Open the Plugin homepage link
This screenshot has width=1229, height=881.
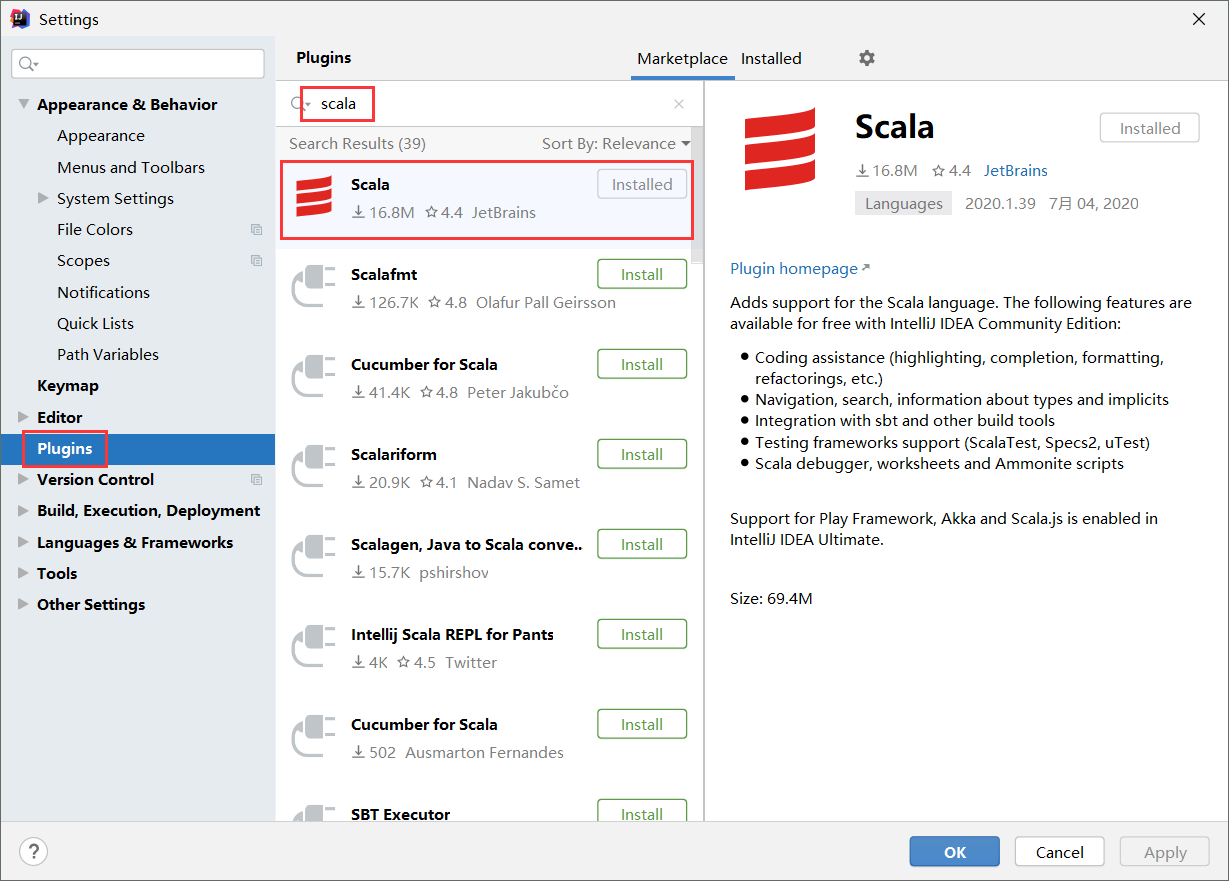800,269
